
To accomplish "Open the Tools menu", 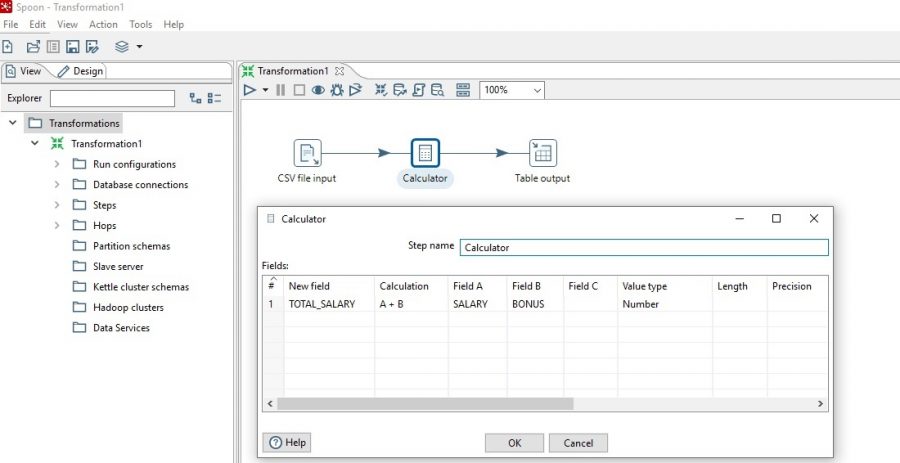I will click(x=141, y=24).
